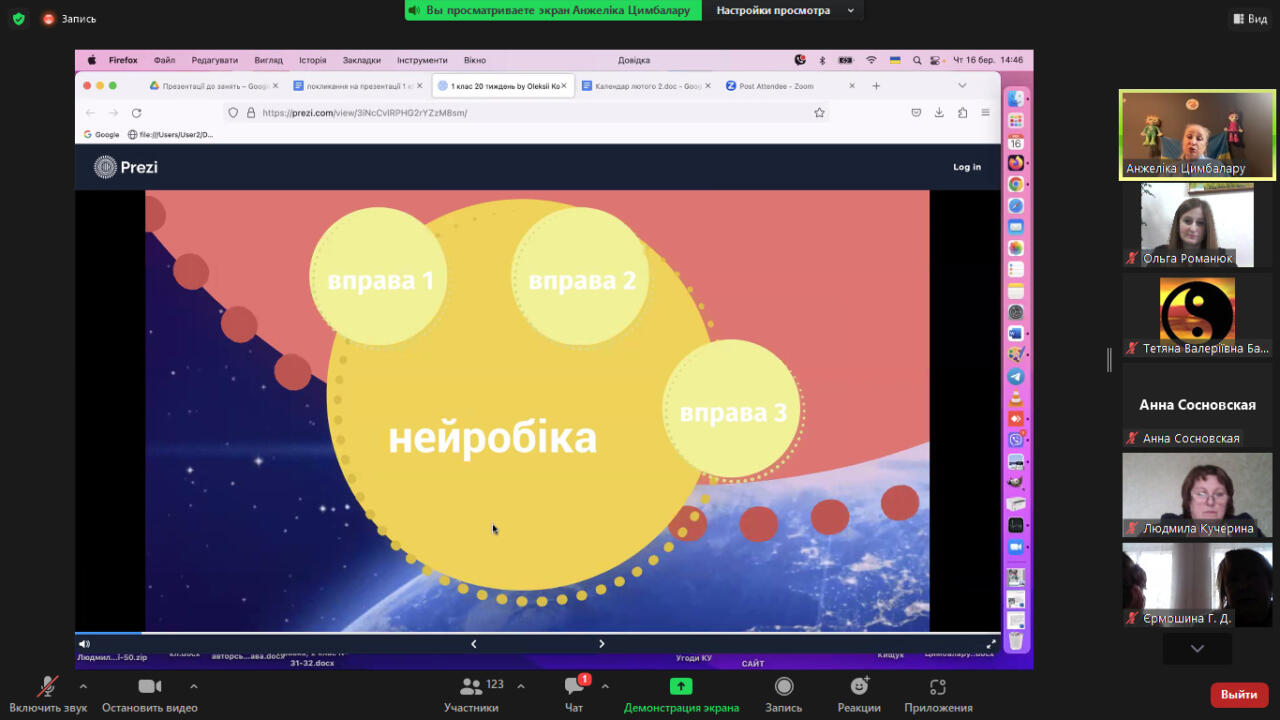
Task: Zoom into вправа 3 circle
Action: [732, 410]
